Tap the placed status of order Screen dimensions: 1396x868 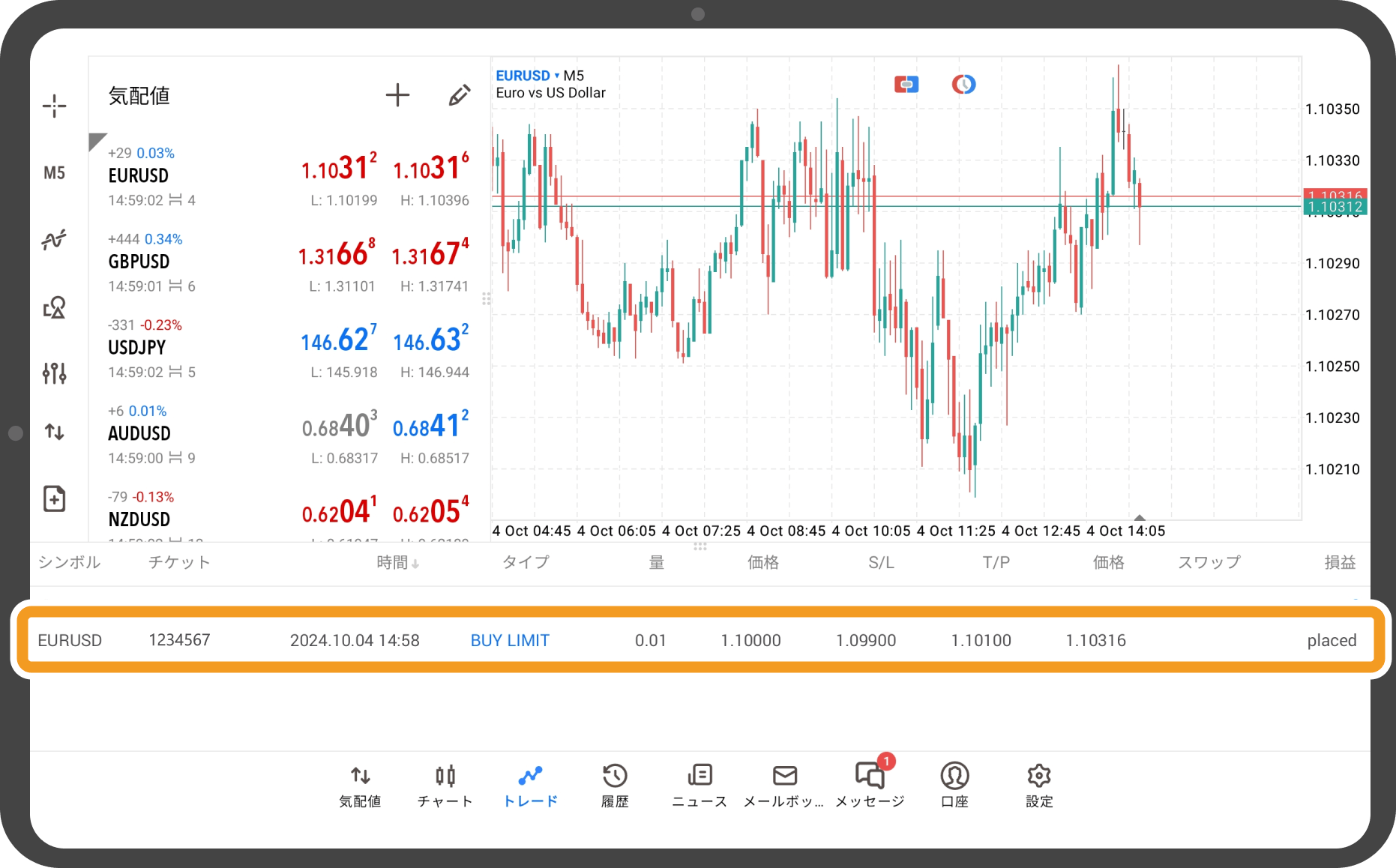[1332, 640]
